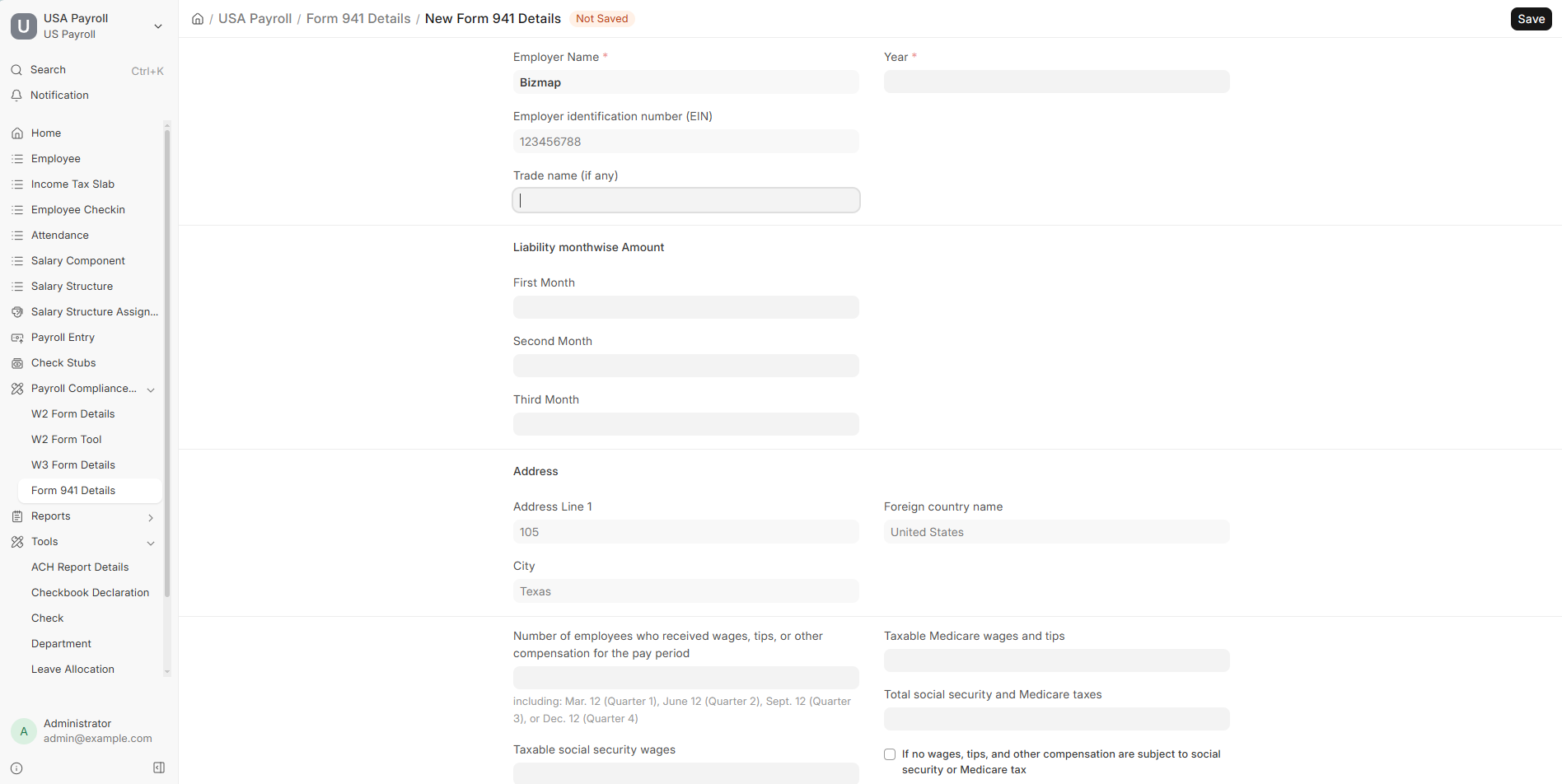The height and width of the screenshot is (784, 1562).
Task: Click the Second Month input field
Action: click(686, 366)
